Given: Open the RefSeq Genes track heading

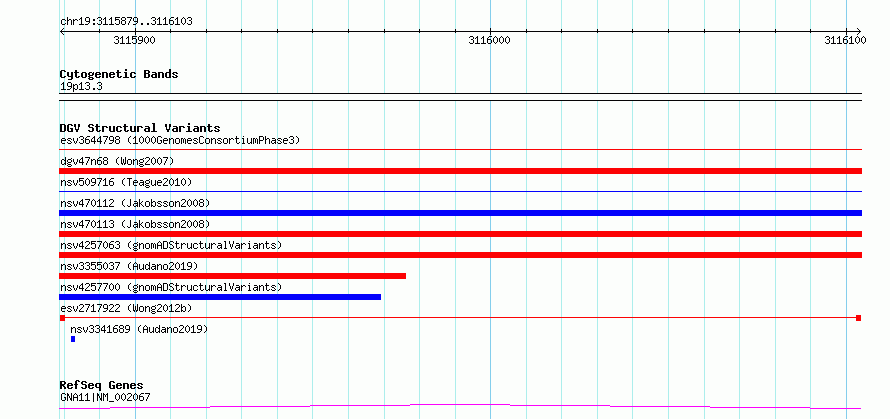Looking at the screenshot, I should click(102, 385).
